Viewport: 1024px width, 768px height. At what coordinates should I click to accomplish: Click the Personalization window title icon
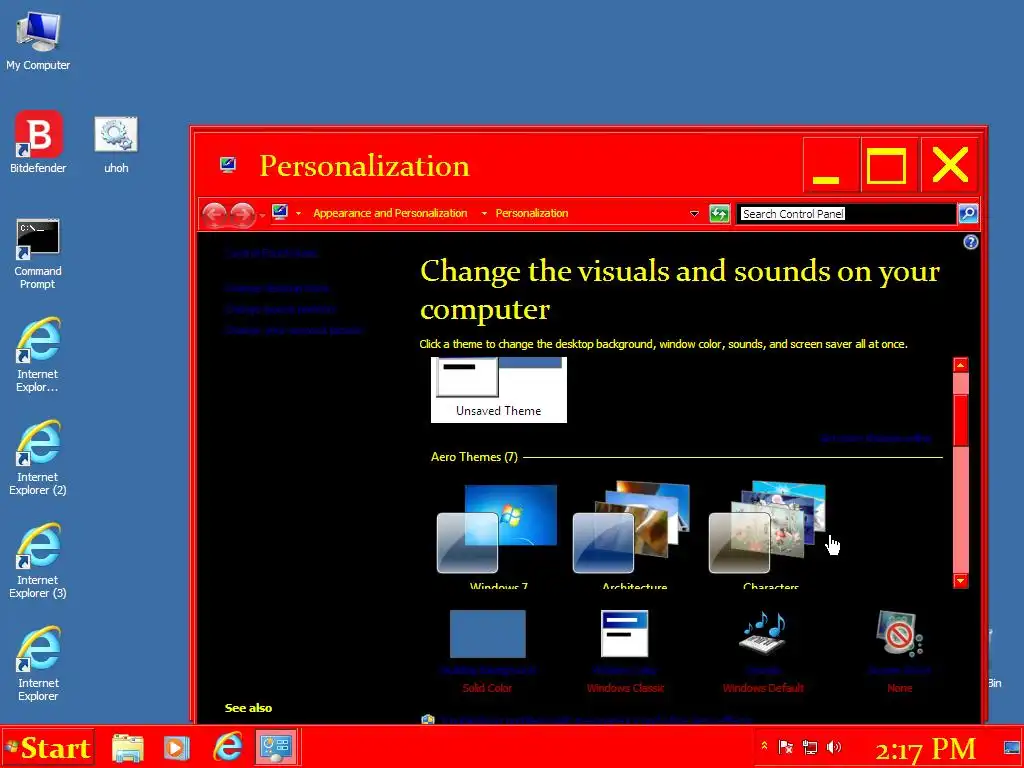[228, 164]
